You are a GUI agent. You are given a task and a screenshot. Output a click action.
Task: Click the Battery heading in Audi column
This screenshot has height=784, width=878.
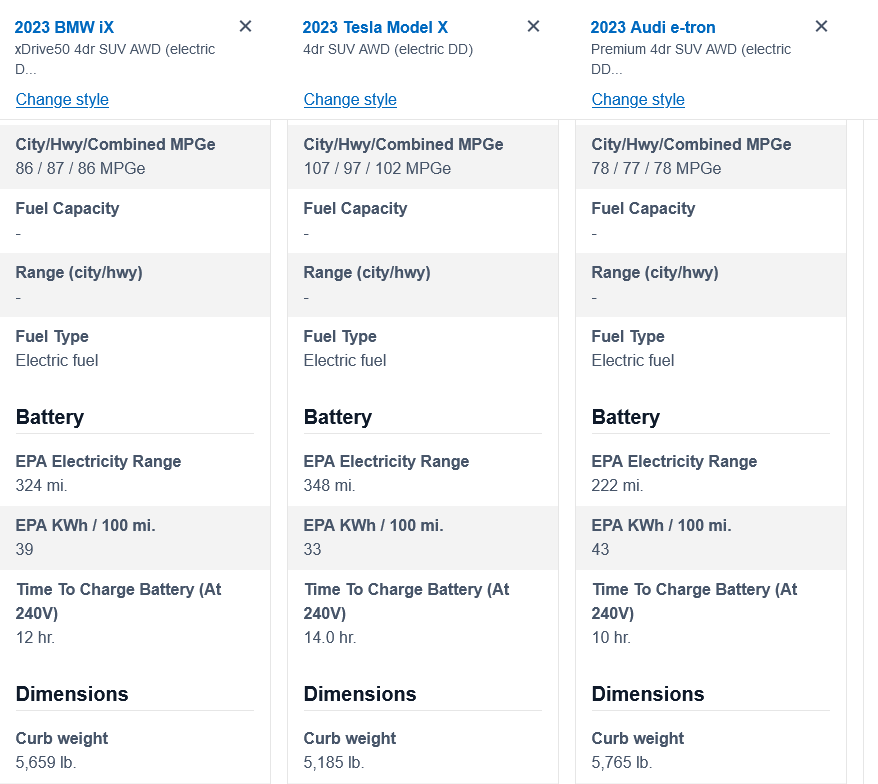(x=625, y=417)
